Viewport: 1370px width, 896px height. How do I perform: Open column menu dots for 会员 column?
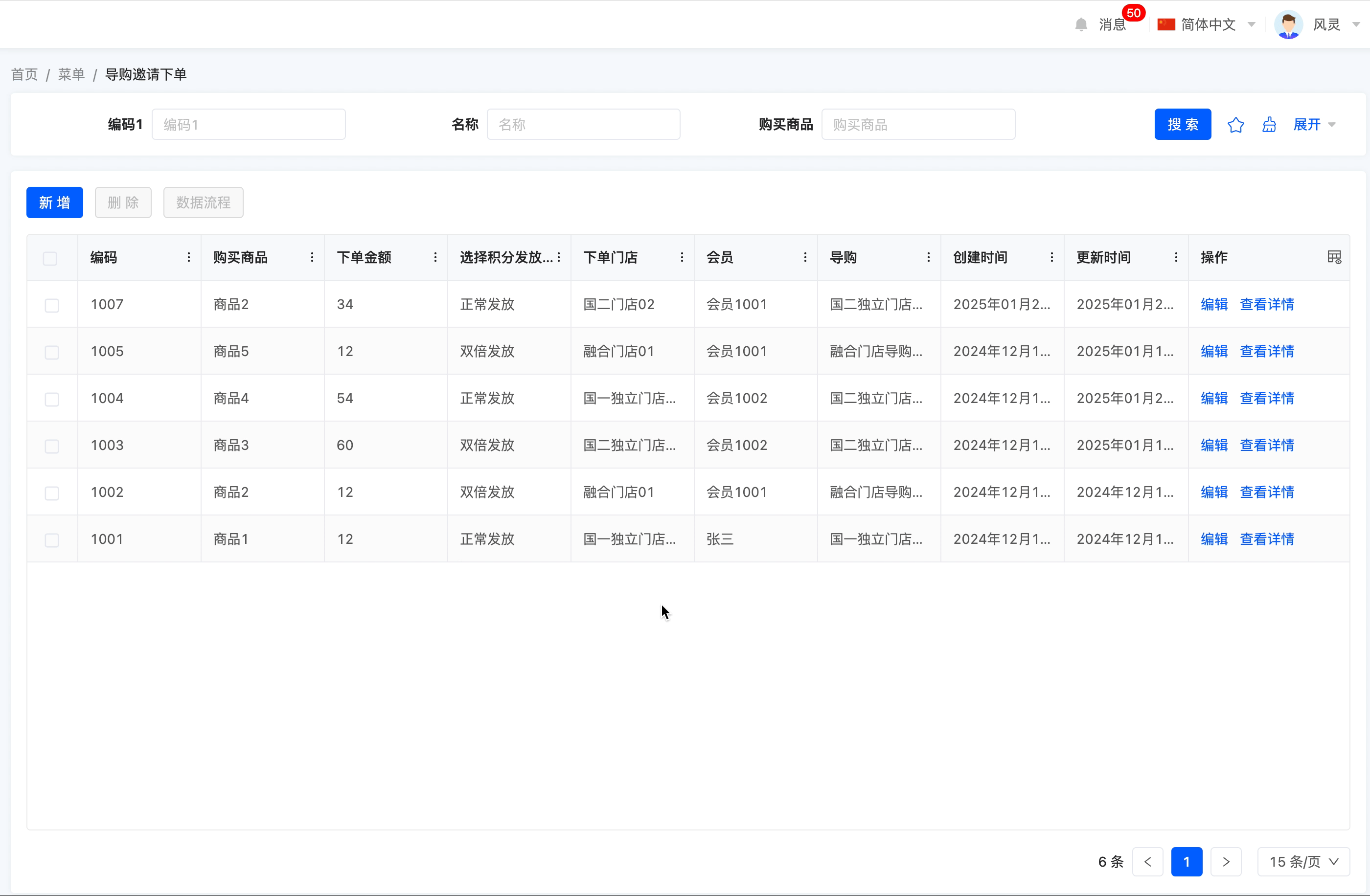805,257
